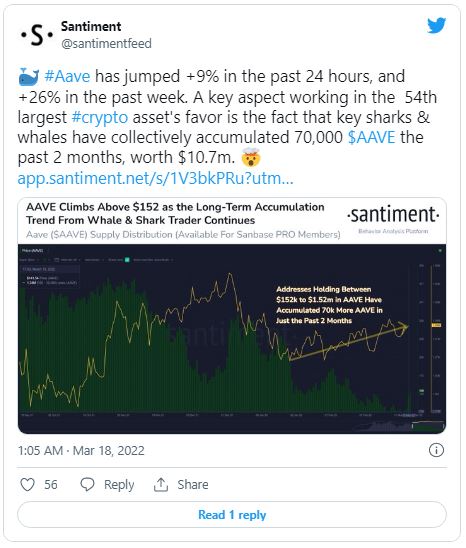Follow the app.santiment.net shortened link
The width and height of the screenshot is (466, 548).
tap(155, 178)
